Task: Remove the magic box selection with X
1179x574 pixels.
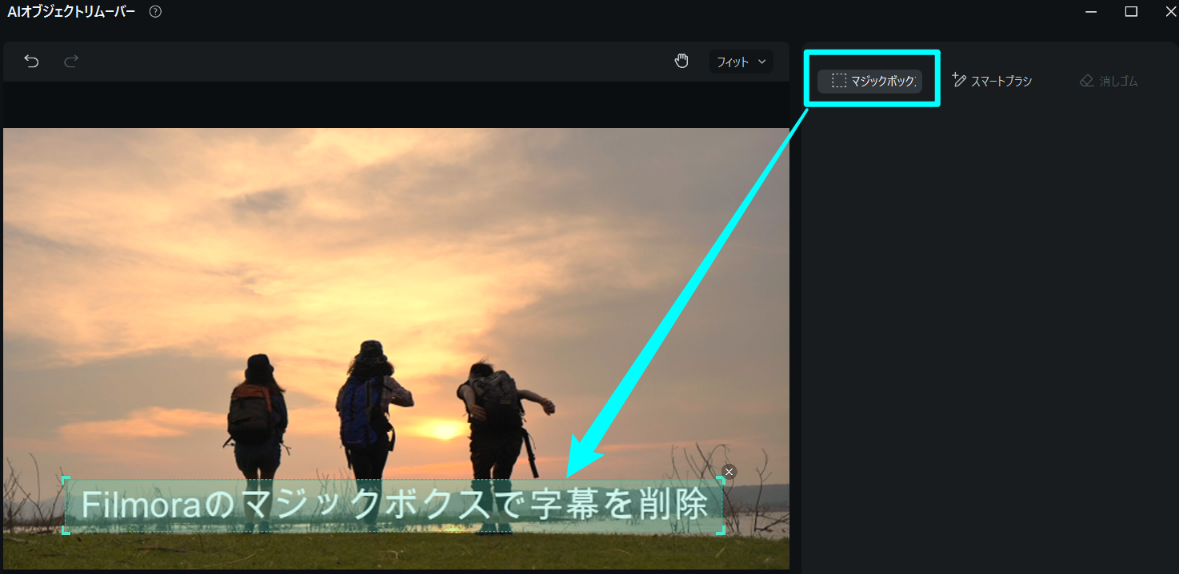Action: [x=729, y=472]
